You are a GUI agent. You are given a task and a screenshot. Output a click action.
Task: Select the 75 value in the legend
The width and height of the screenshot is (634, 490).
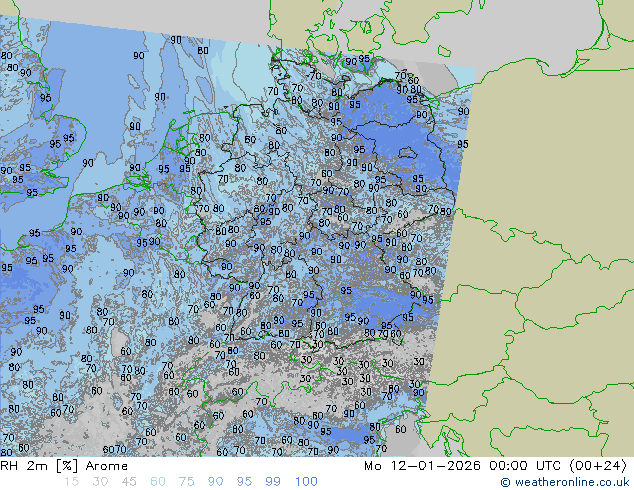186,482
